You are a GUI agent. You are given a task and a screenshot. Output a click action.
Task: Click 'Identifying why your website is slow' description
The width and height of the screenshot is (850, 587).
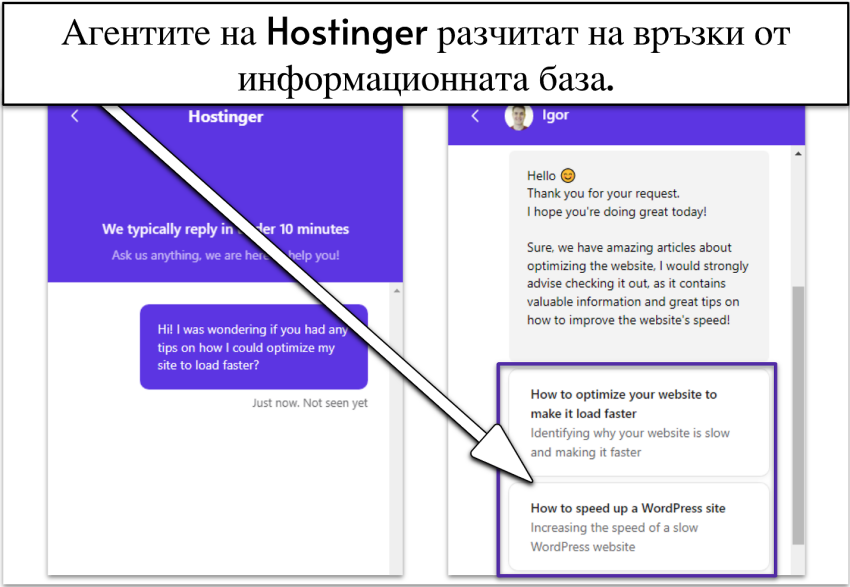630,442
